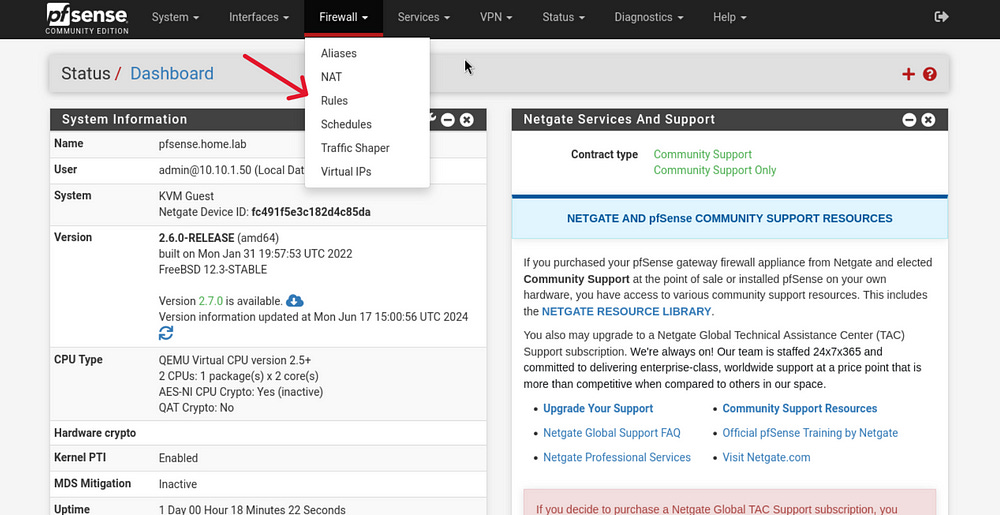Select Virtual IPs from Firewall menu
The image size is (1000, 515).
[x=367, y=171]
